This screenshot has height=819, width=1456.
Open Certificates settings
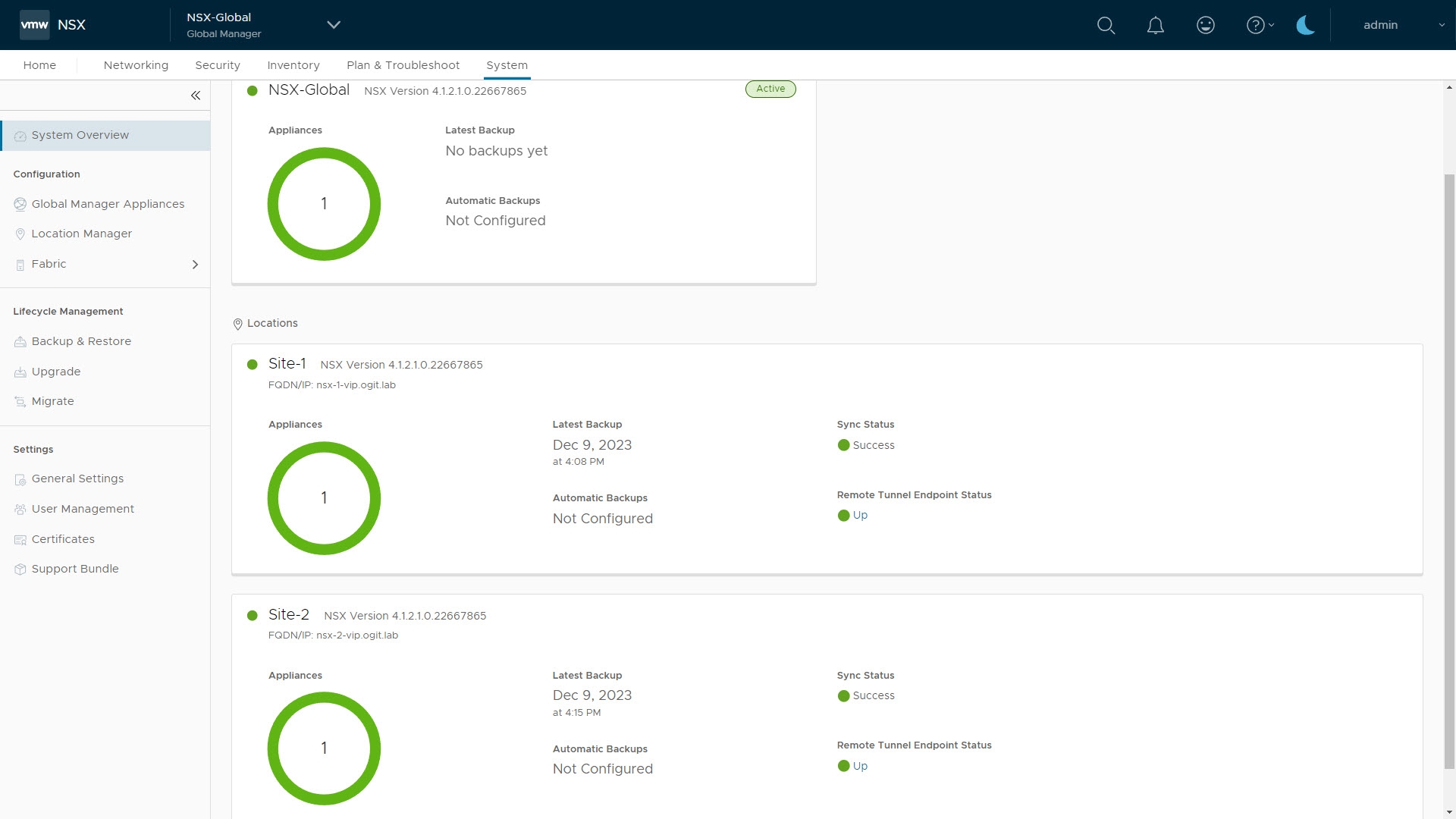point(63,539)
